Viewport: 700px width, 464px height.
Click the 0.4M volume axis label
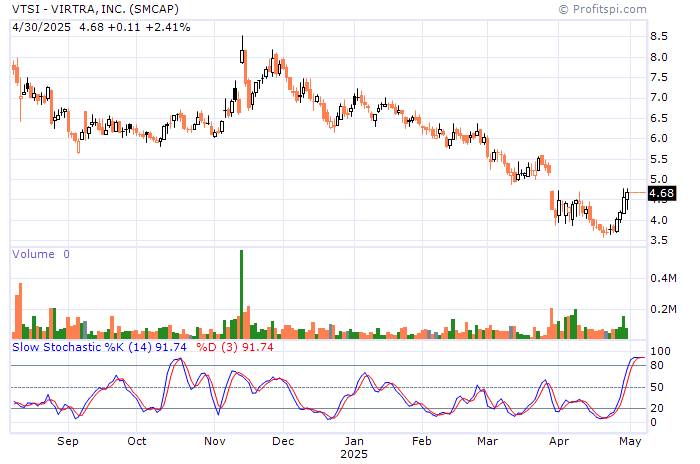click(x=663, y=278)
